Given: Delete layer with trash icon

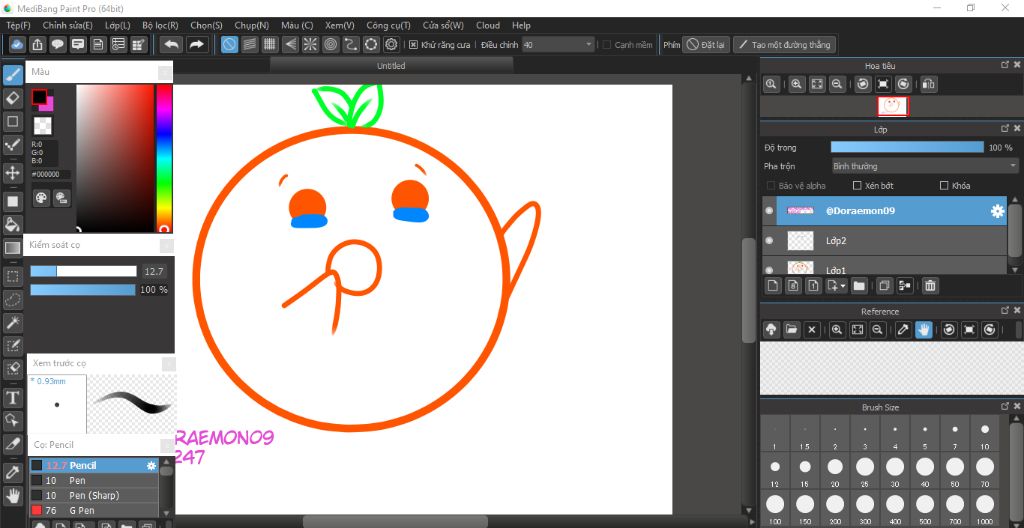Looking at the screenshot, I should [x=931, y=286].
